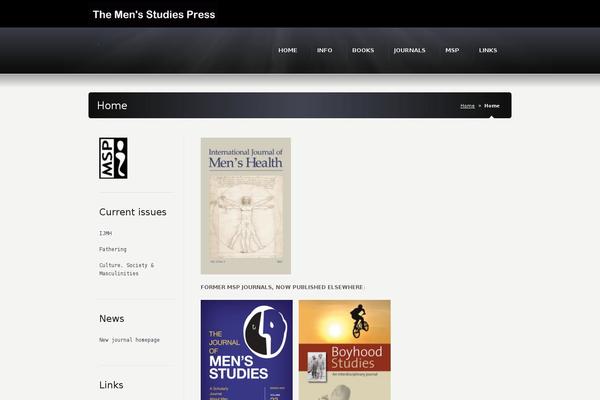The width and height of the screenshot is (600, 400).
Task: Open the MSP navigation item
Action: (x=452, y=51)
